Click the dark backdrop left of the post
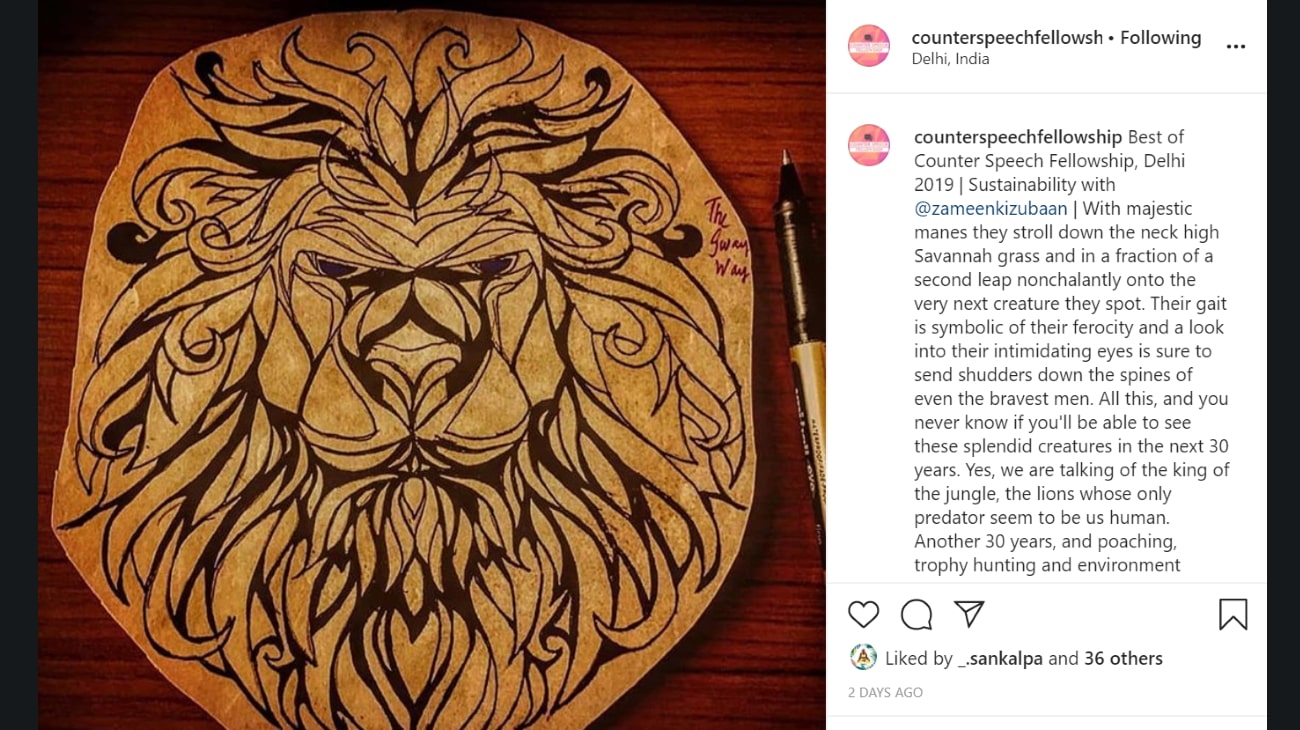Image resolution: width=1300 pixels, height=730 pixels. point(19,365)
